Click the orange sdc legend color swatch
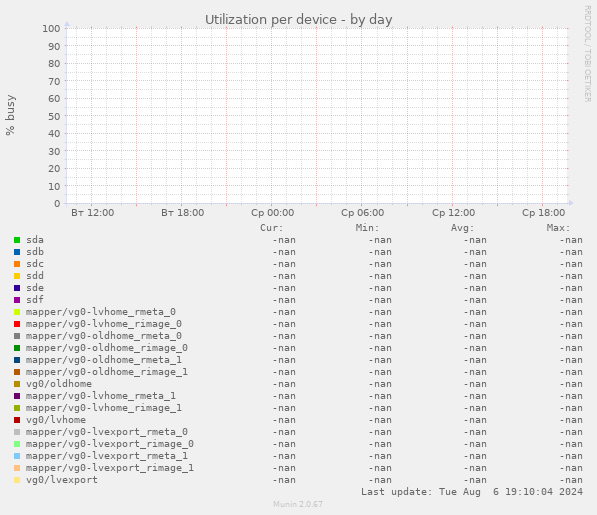The width and height of the screenshot is (597, 515). 17,264
